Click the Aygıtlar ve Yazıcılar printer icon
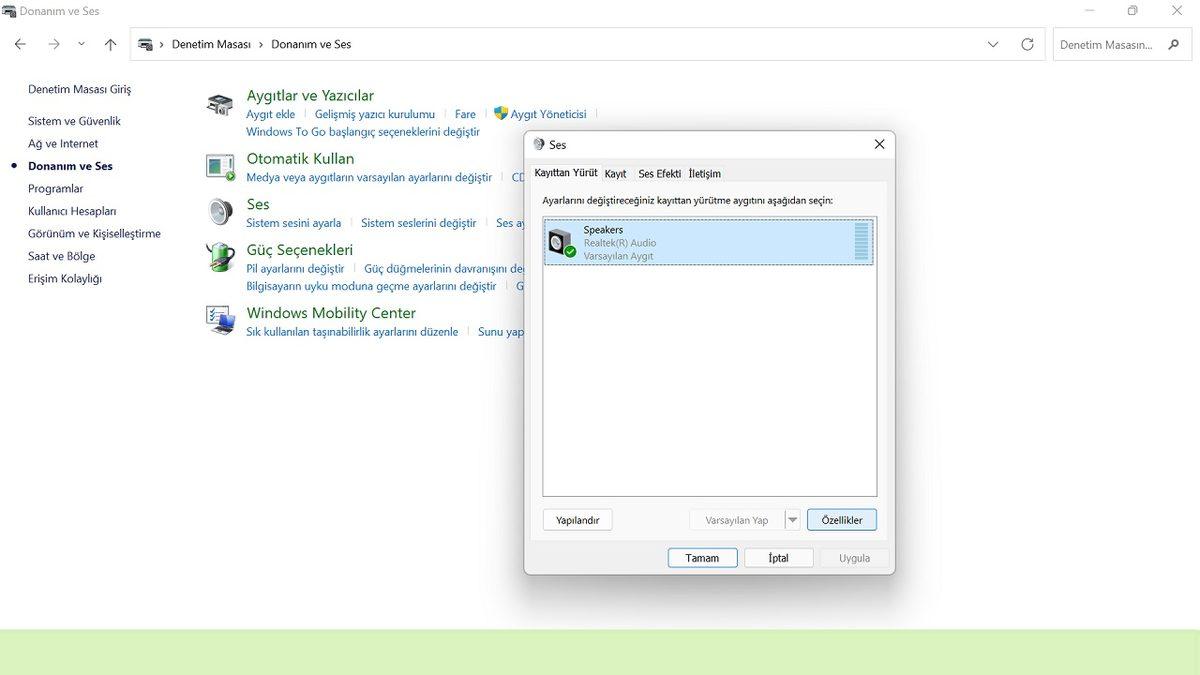 click(x=220, y=104)
